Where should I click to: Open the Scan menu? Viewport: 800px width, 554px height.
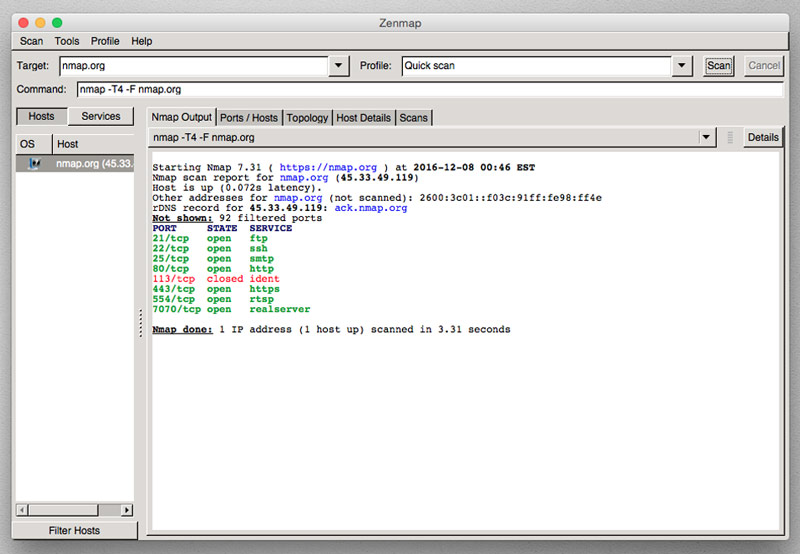[x=31, y=41]
